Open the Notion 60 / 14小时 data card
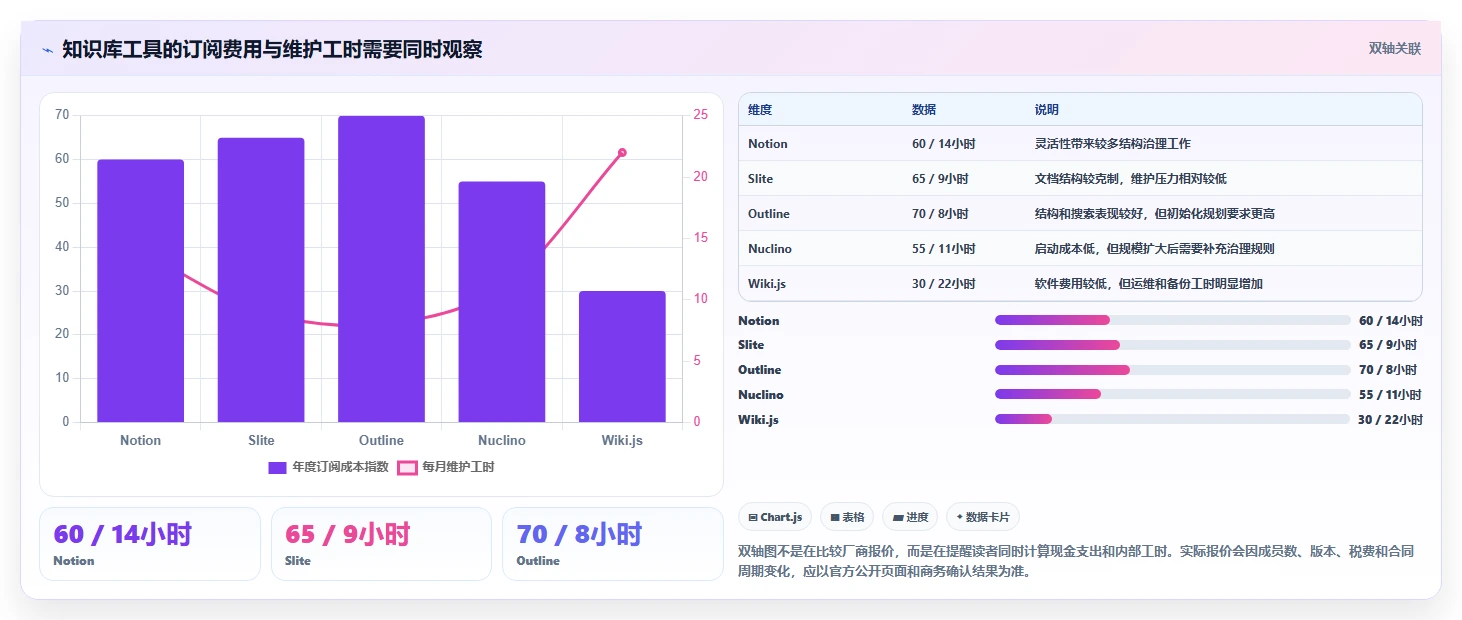This screenshot has width=1462, height=620. pyautogui.click(x=150, y=544)
